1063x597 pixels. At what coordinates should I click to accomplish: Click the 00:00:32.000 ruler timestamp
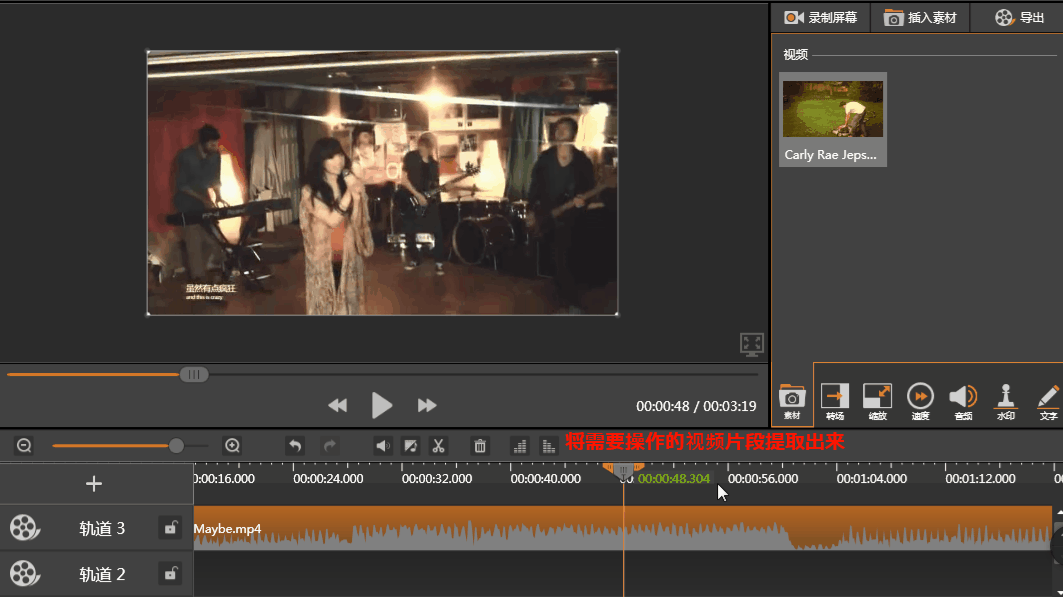(437, 478)
